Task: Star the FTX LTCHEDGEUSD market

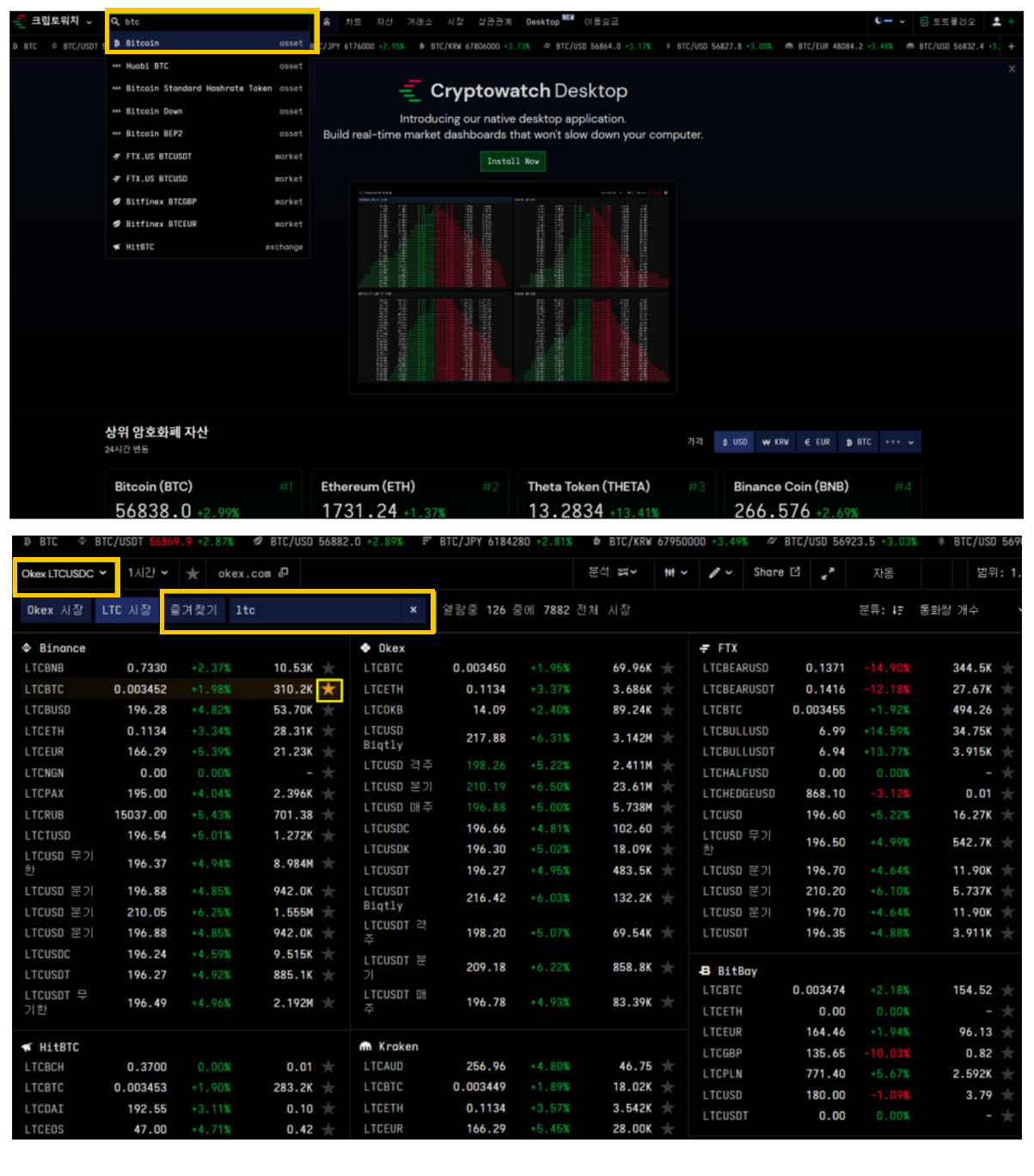Action: (x=1007, y=793)
